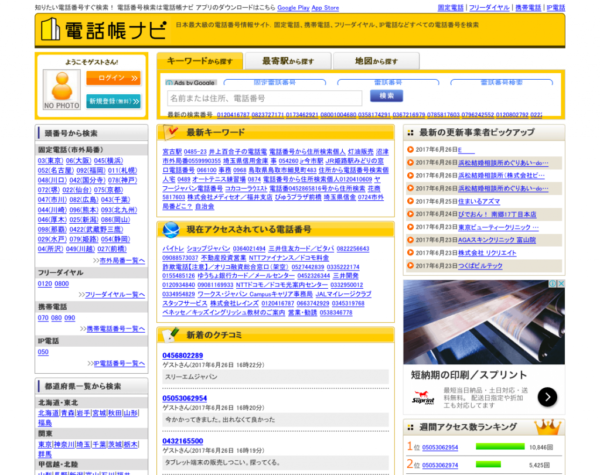Click the globe icon beside 現在アクセスされている電話番号
600x475 pixels.
(x=171, y=230)
